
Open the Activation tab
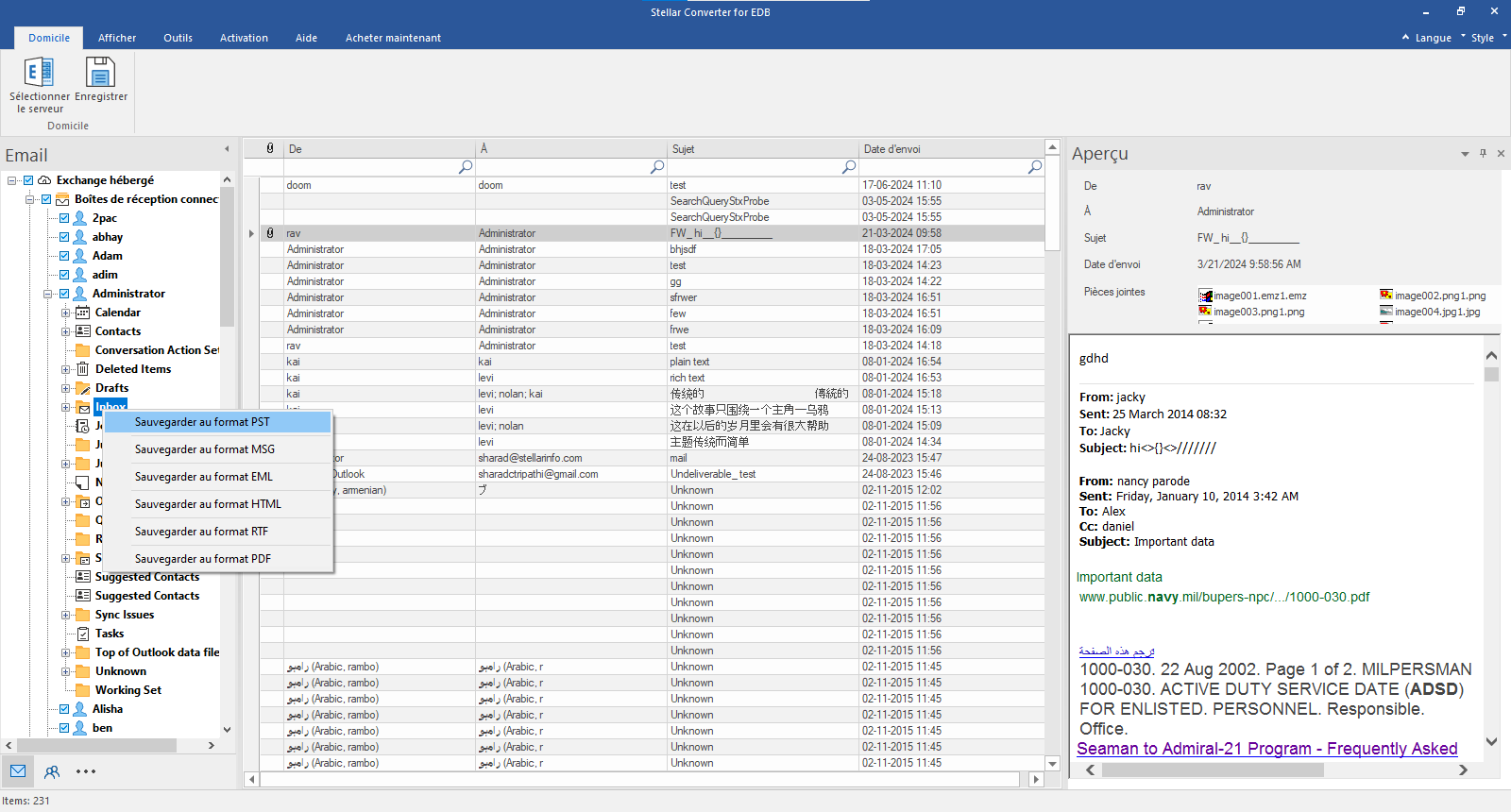point(244,38)
